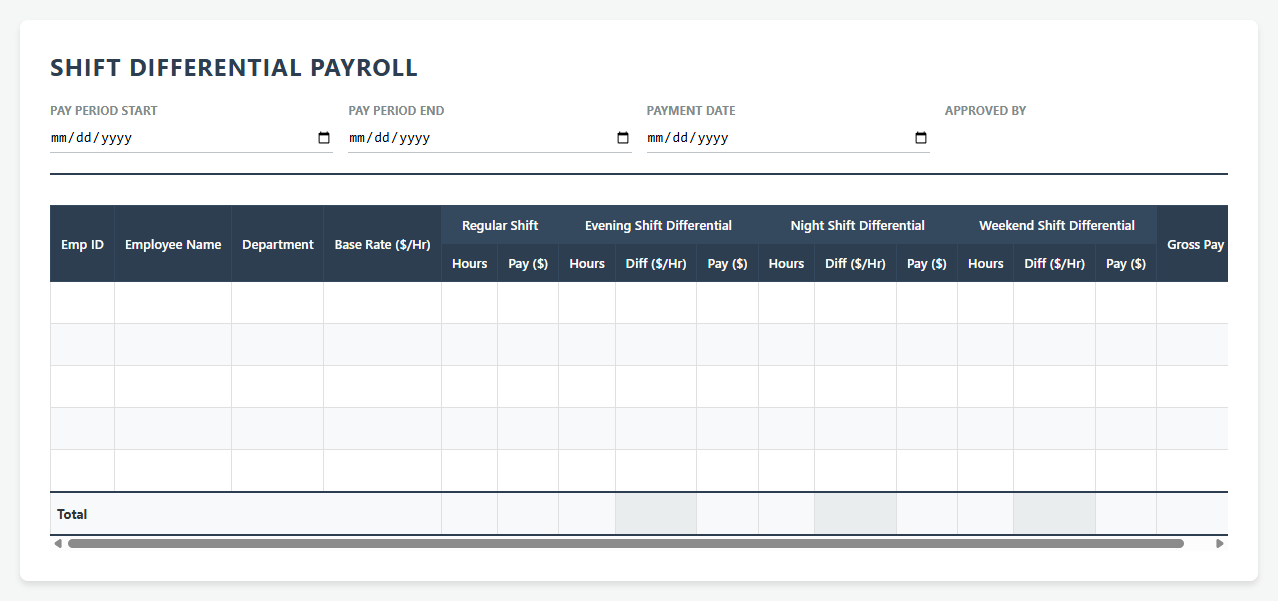Click the Department column header

tap(278, 244)
